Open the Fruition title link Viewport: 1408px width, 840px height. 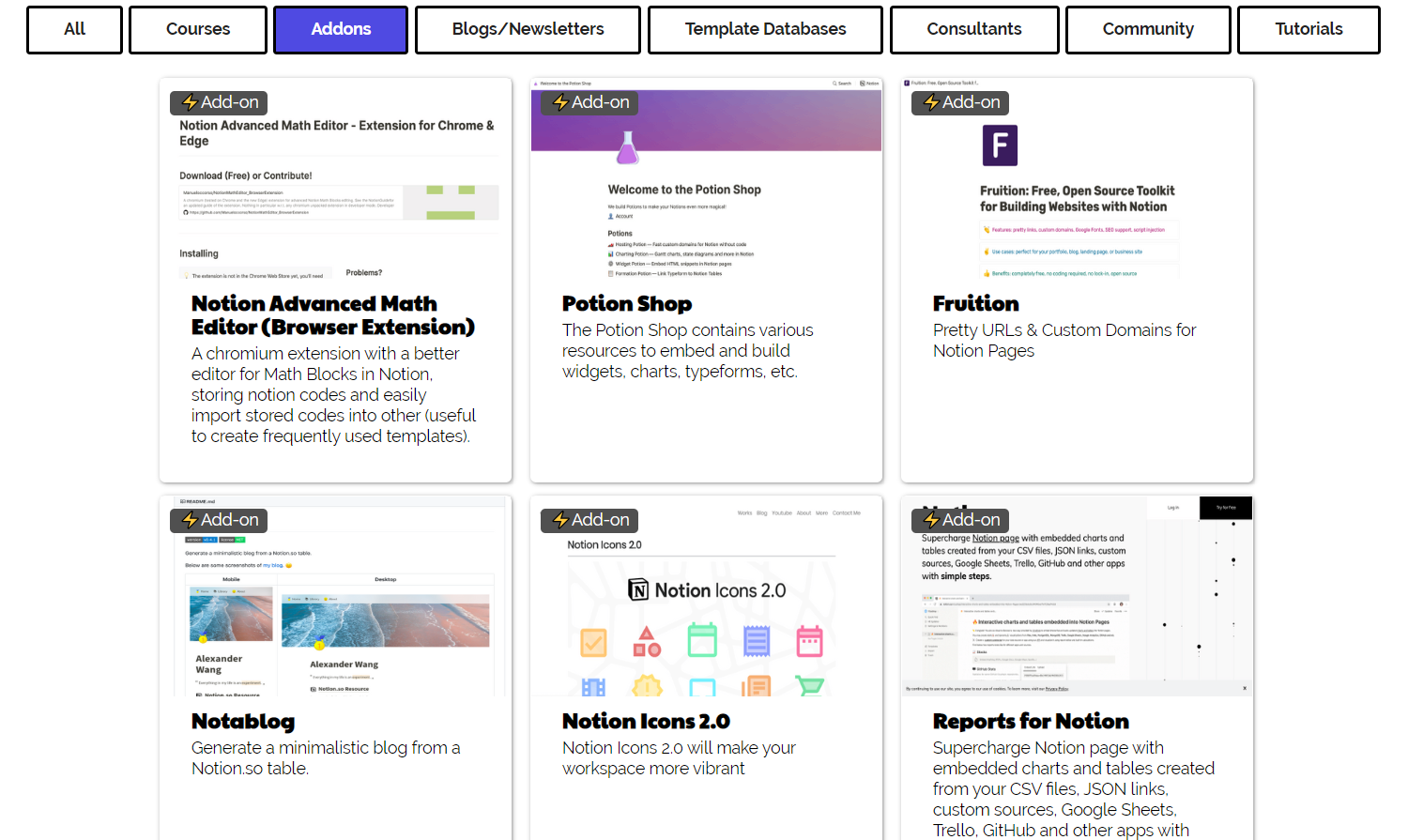click(976, 304)
